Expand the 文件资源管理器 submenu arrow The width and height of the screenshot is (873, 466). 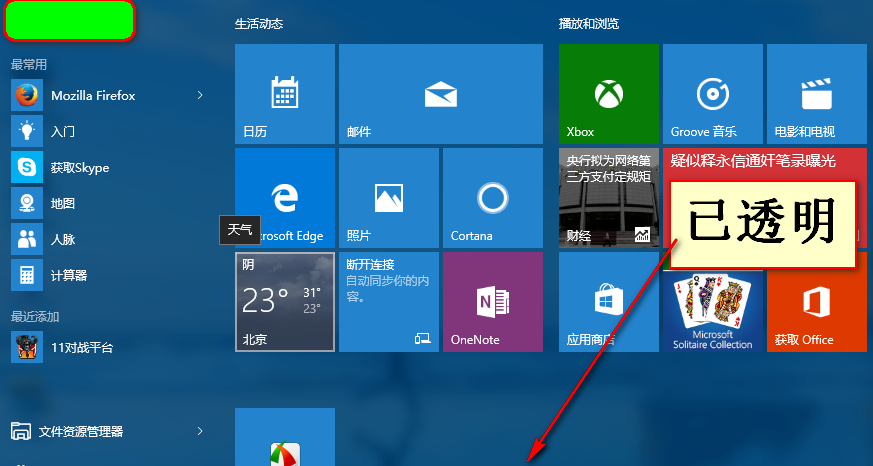click(200, 431)
